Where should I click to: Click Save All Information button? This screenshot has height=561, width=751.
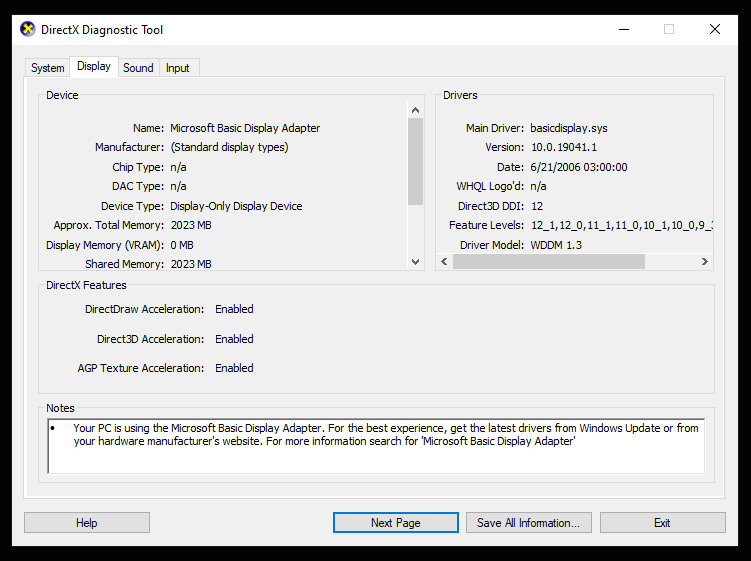[x=528, y=523]
